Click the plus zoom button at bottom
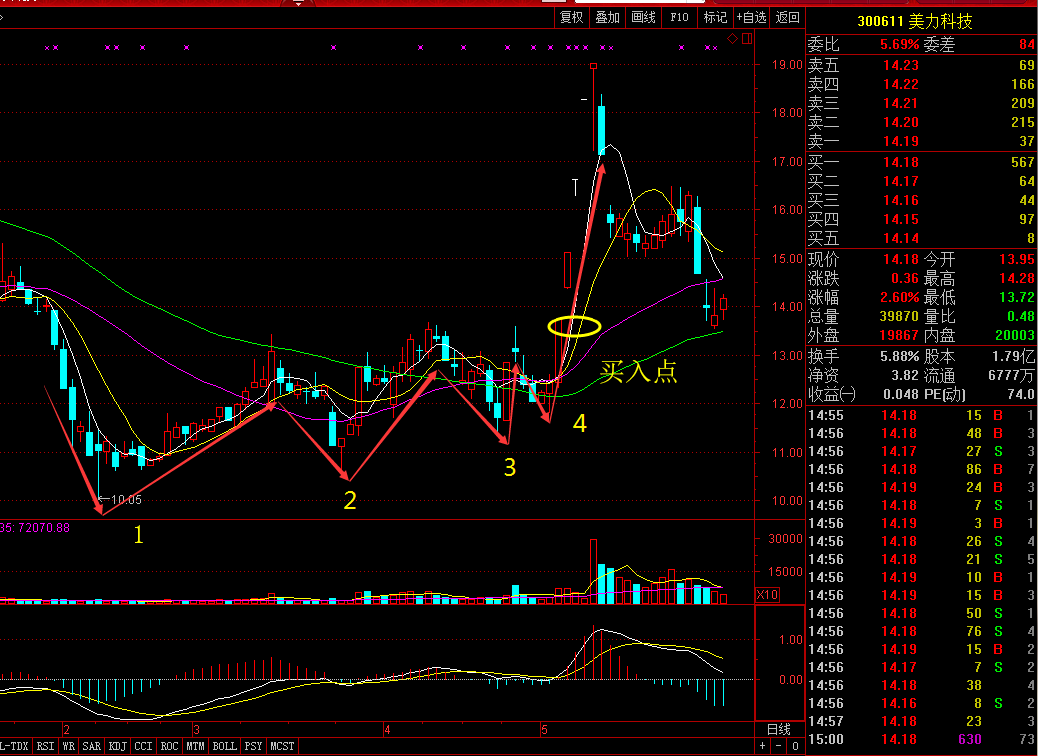Screen dimensions: 1038x756 pyautogui.click(x=763, y=746)
